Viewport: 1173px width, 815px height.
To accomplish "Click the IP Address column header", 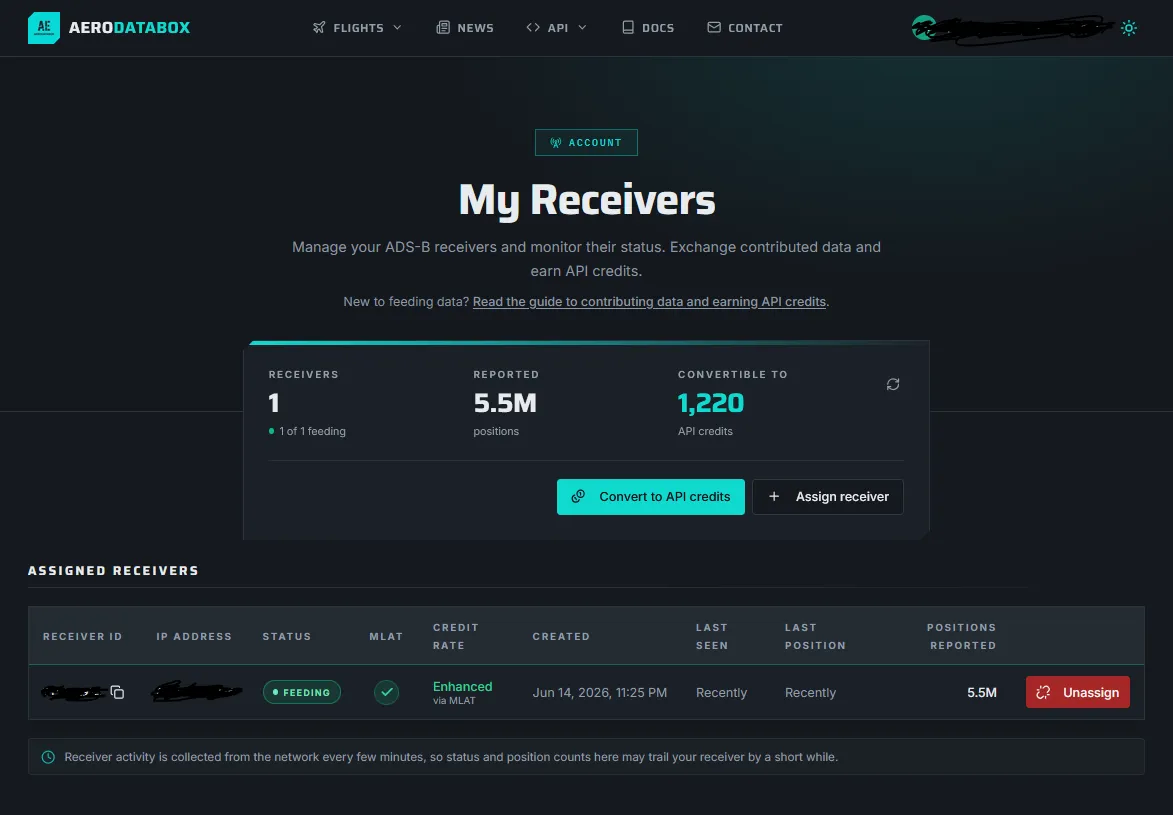I will click(194, 636).
